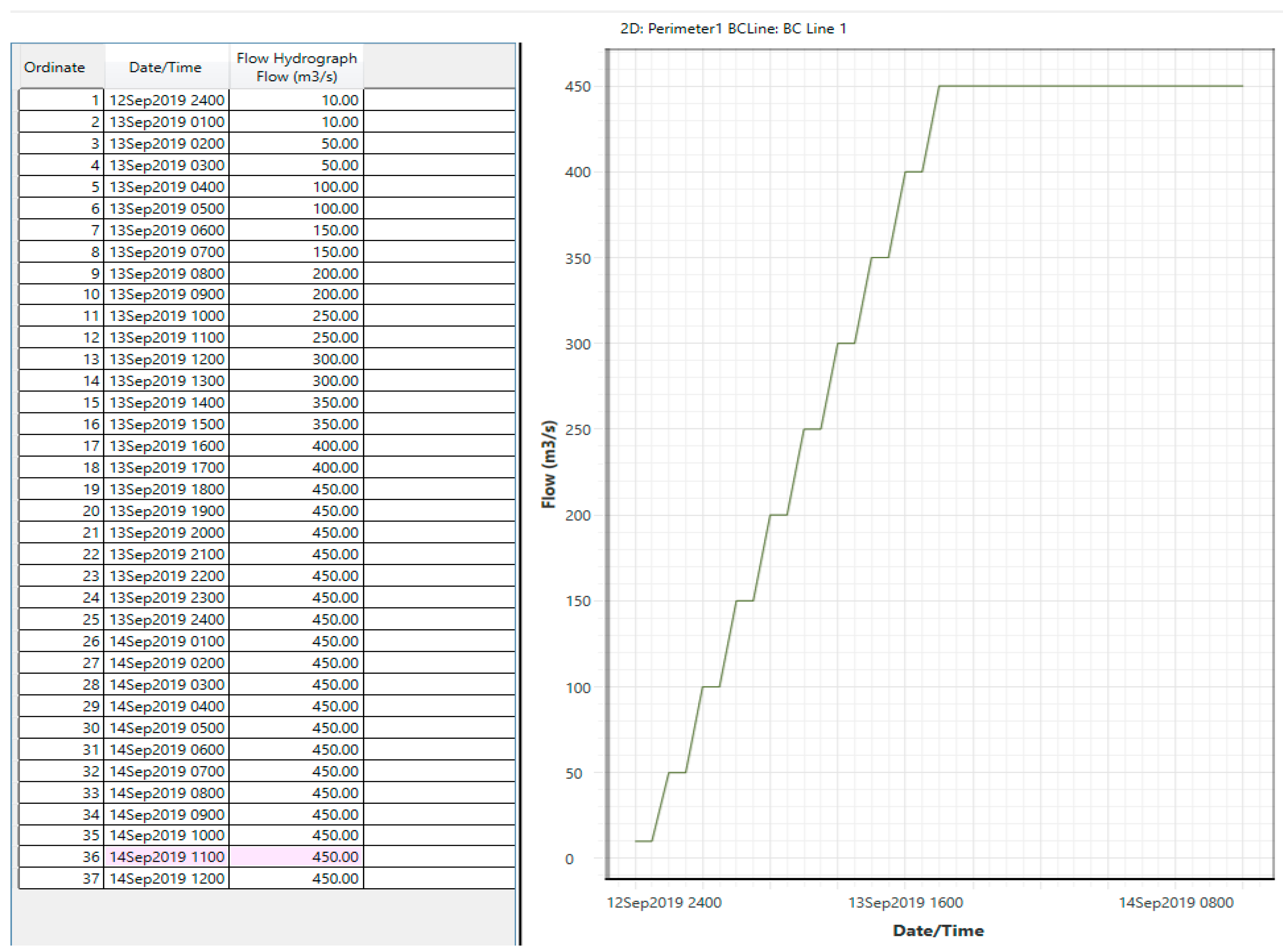This screenshot has width=1283, height=952.
Task: Click date cell 13Sep2019 0200
Action: coord(167,144)
